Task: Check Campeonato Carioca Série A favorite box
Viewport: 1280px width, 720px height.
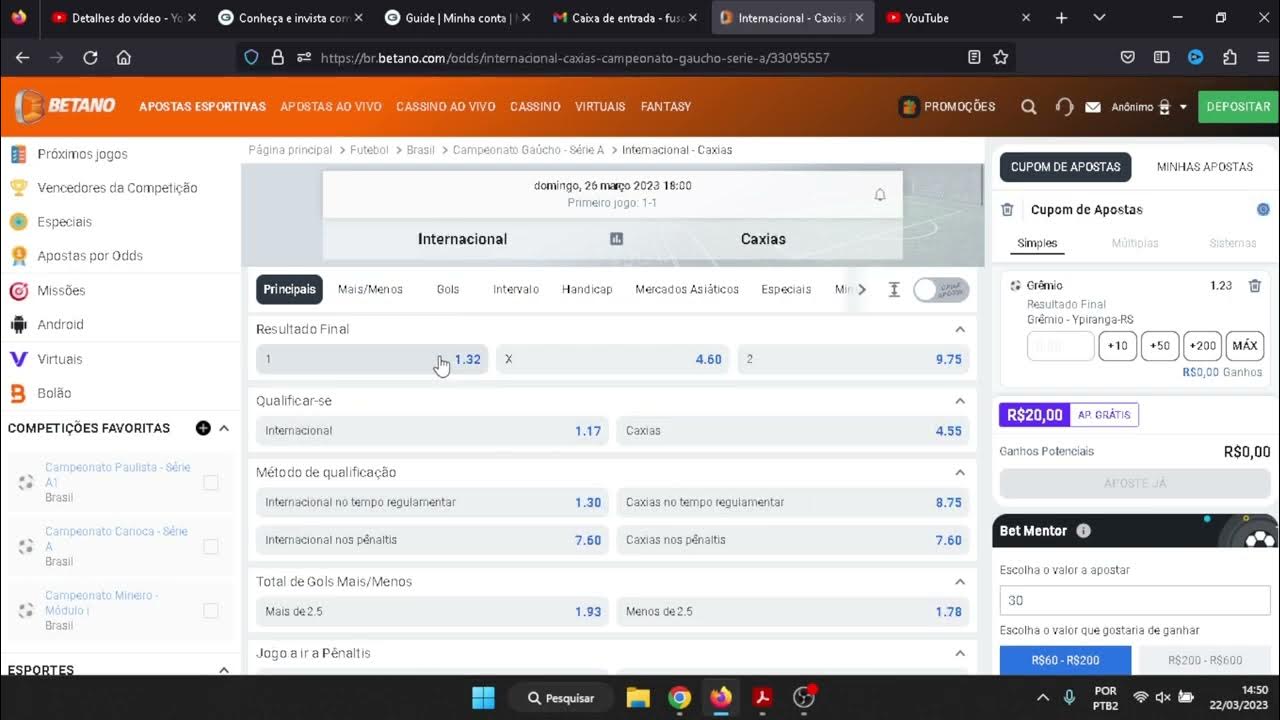Action: [211, 547]
